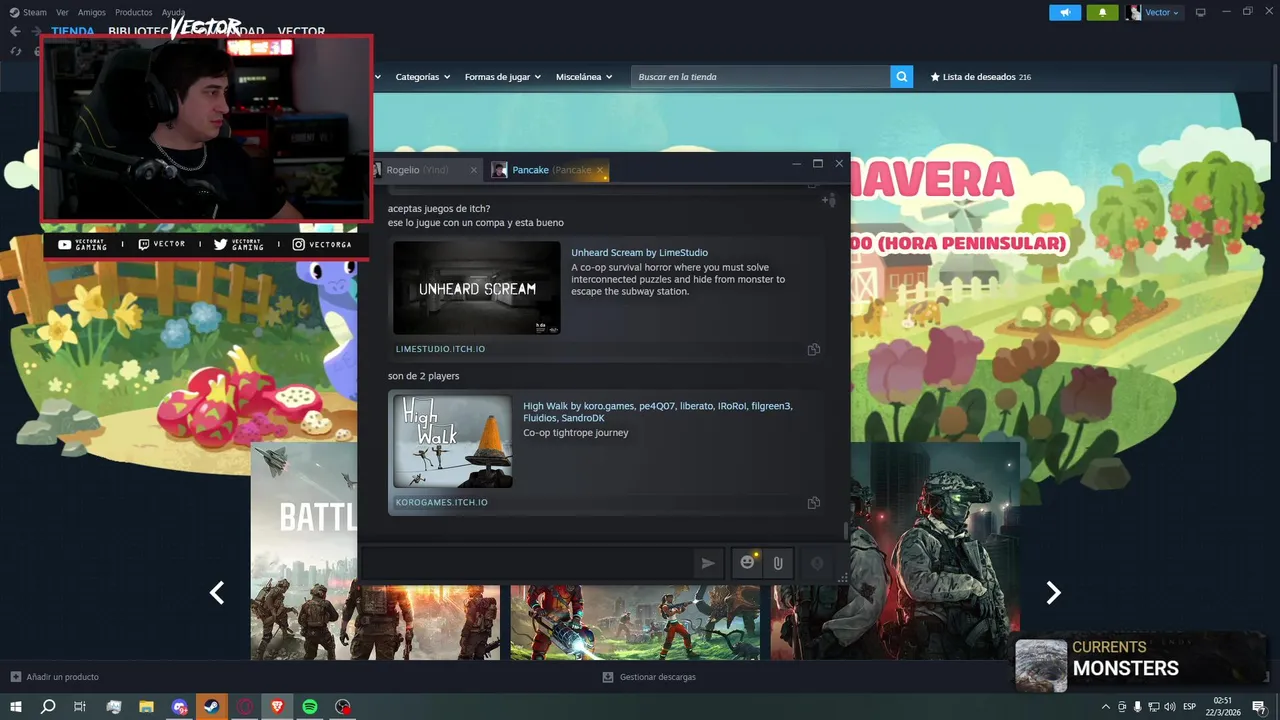Expand the Categorías dropdown menu
Viewport: 1280px width, 720px height.
(423, 77)
